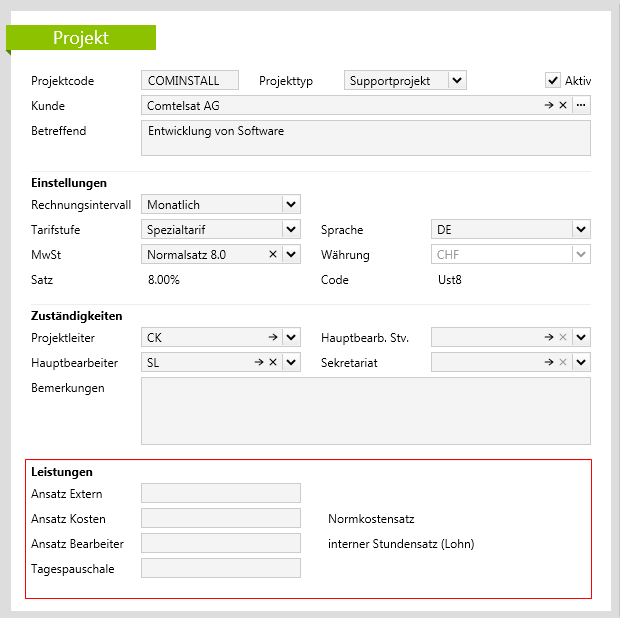Viewport: 620px width, 618px height.
Task: Expand the Tarifstufe dropdown list
Action: 291,230
